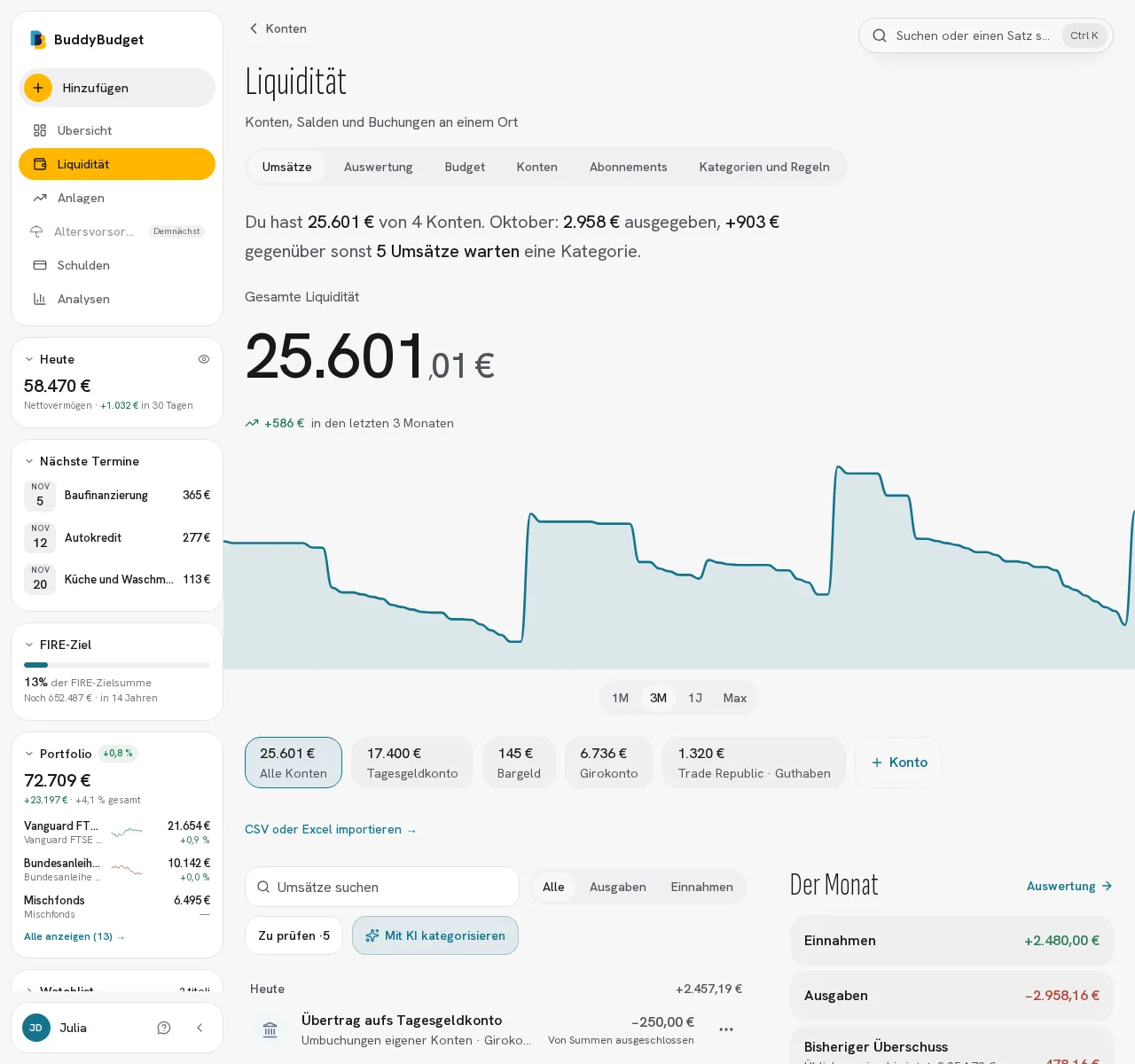1135x1064 pixels.
Task: Switch to the Auswertung tab
Action: pos(379,167)
